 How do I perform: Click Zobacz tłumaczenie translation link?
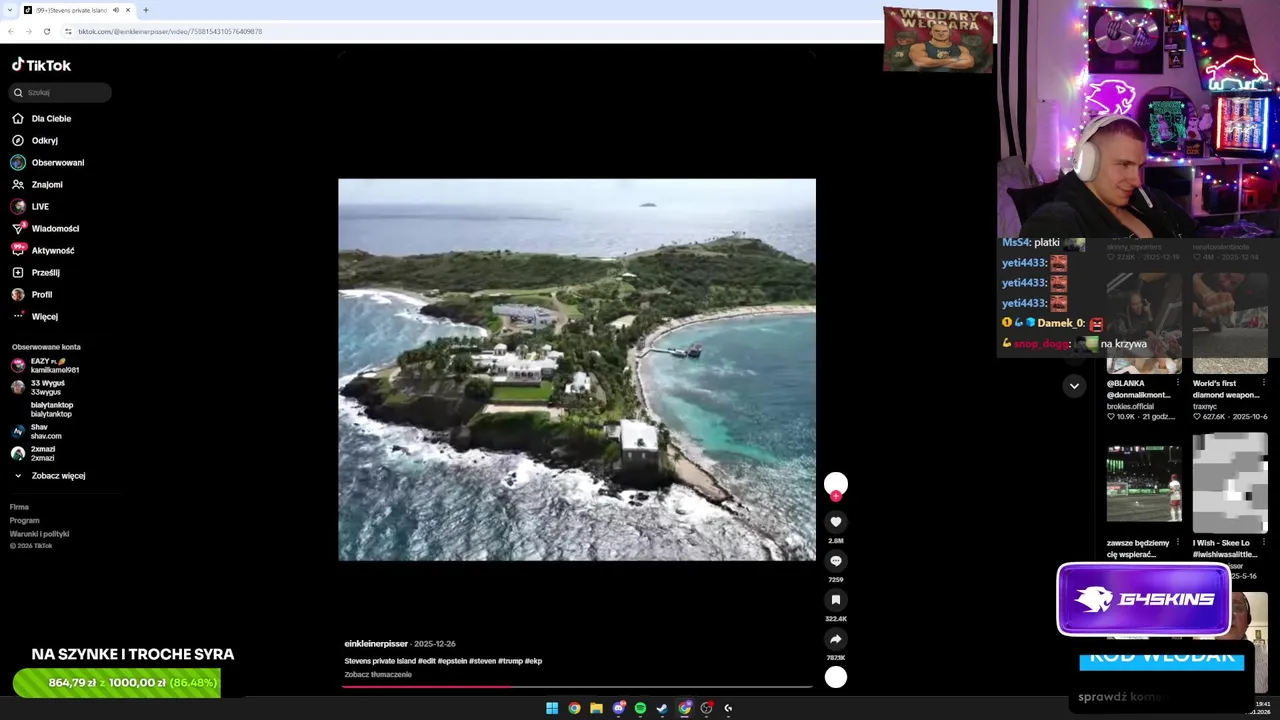click(378, 675)
